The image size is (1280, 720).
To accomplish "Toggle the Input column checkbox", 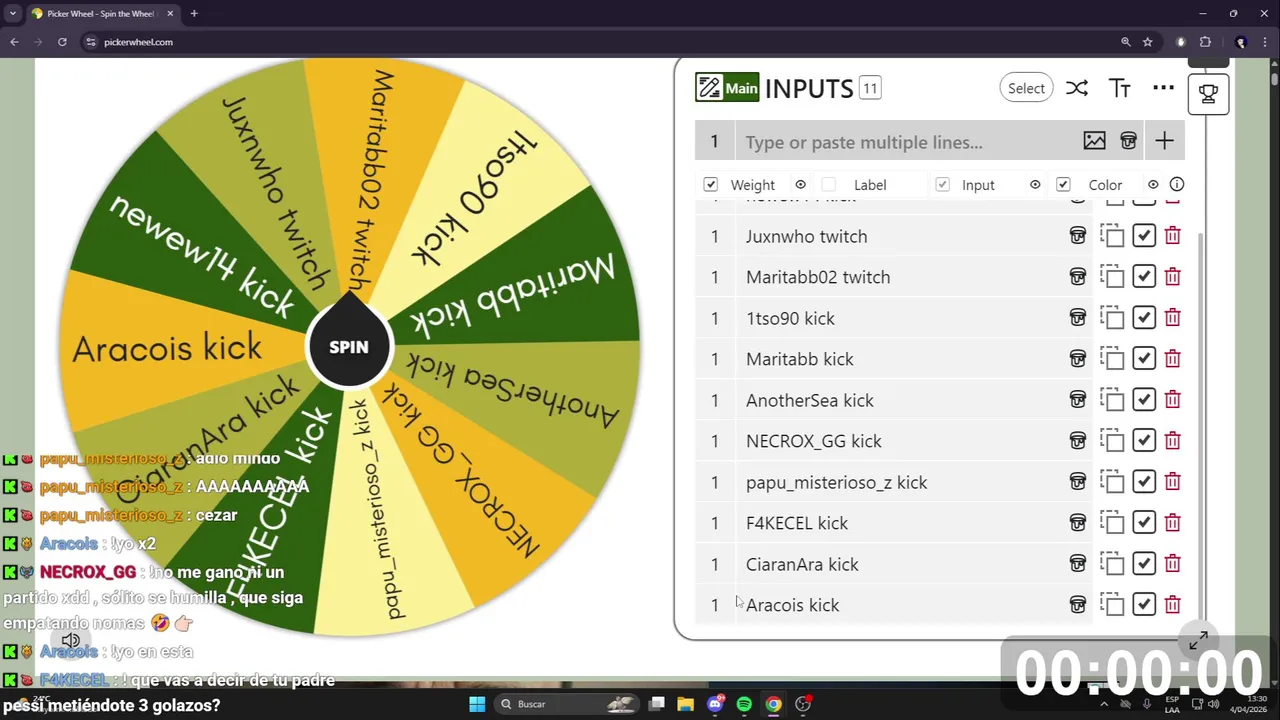I will (942, 184).
